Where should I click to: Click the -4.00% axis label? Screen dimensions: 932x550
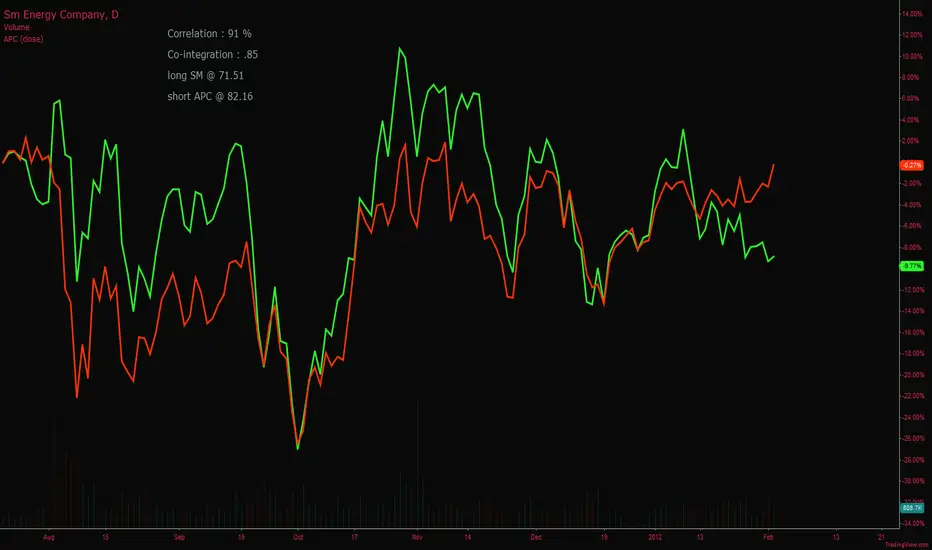coord(912,205)
